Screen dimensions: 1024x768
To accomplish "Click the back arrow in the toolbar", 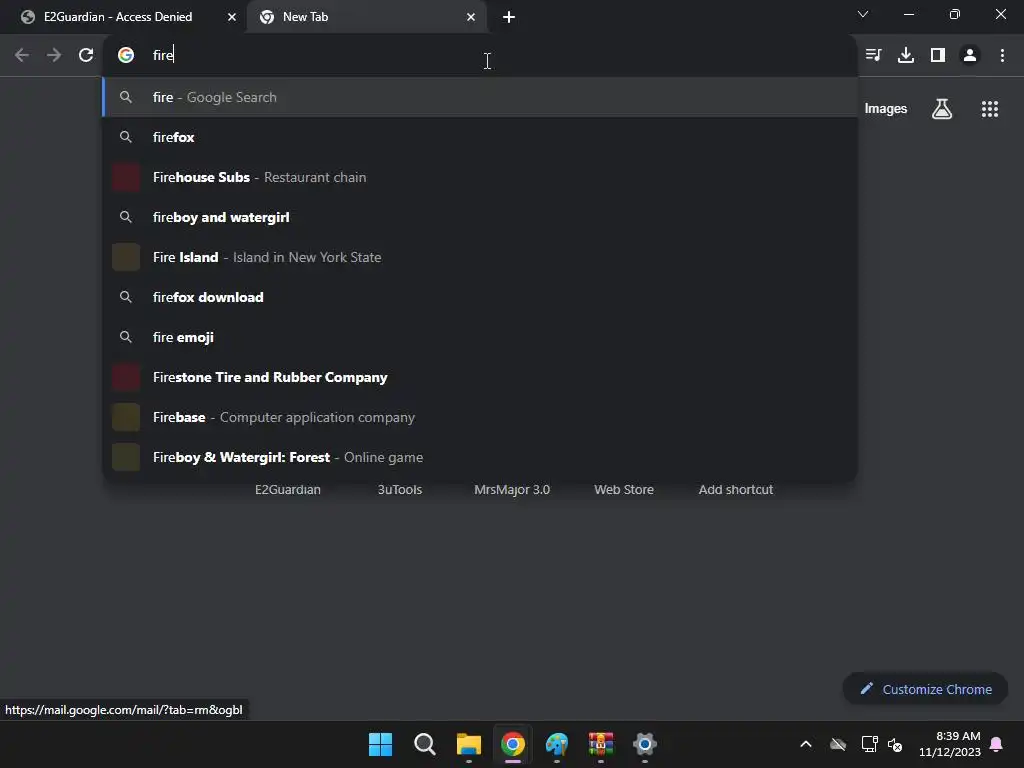I will pos(22,56).
